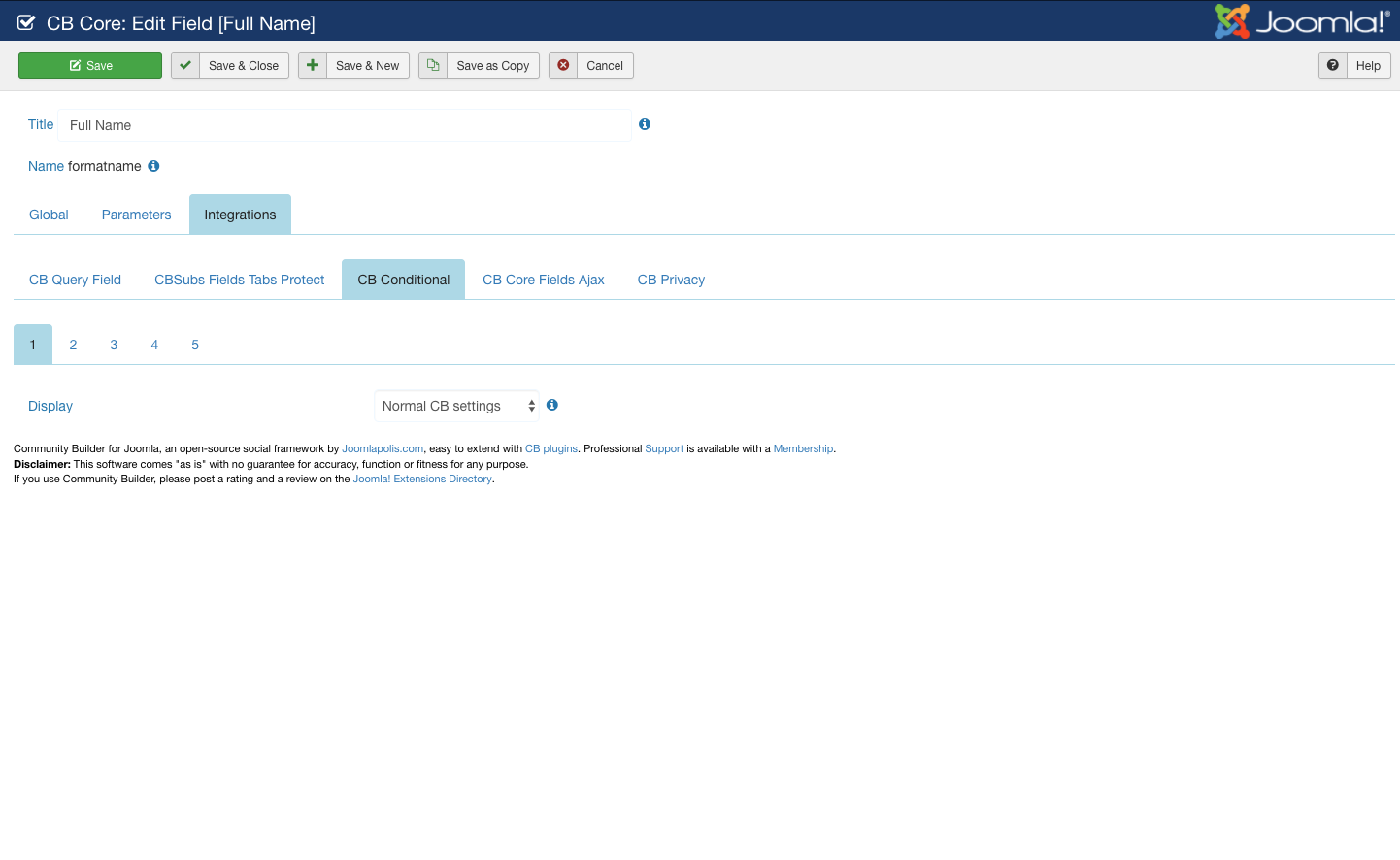The image size is (1400, 860).
Task: Click the checkbox icon beside the page title
Action: (26, 22)
